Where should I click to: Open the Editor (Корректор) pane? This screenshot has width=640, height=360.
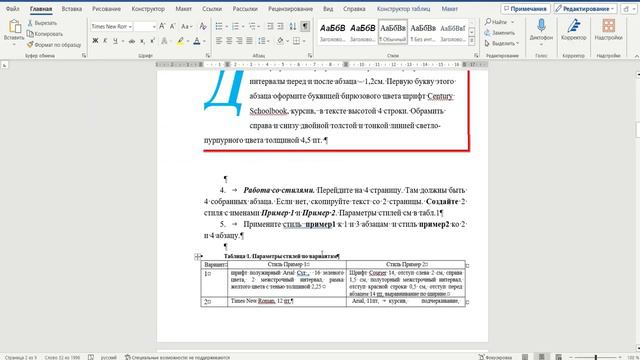tap(573, 29)
